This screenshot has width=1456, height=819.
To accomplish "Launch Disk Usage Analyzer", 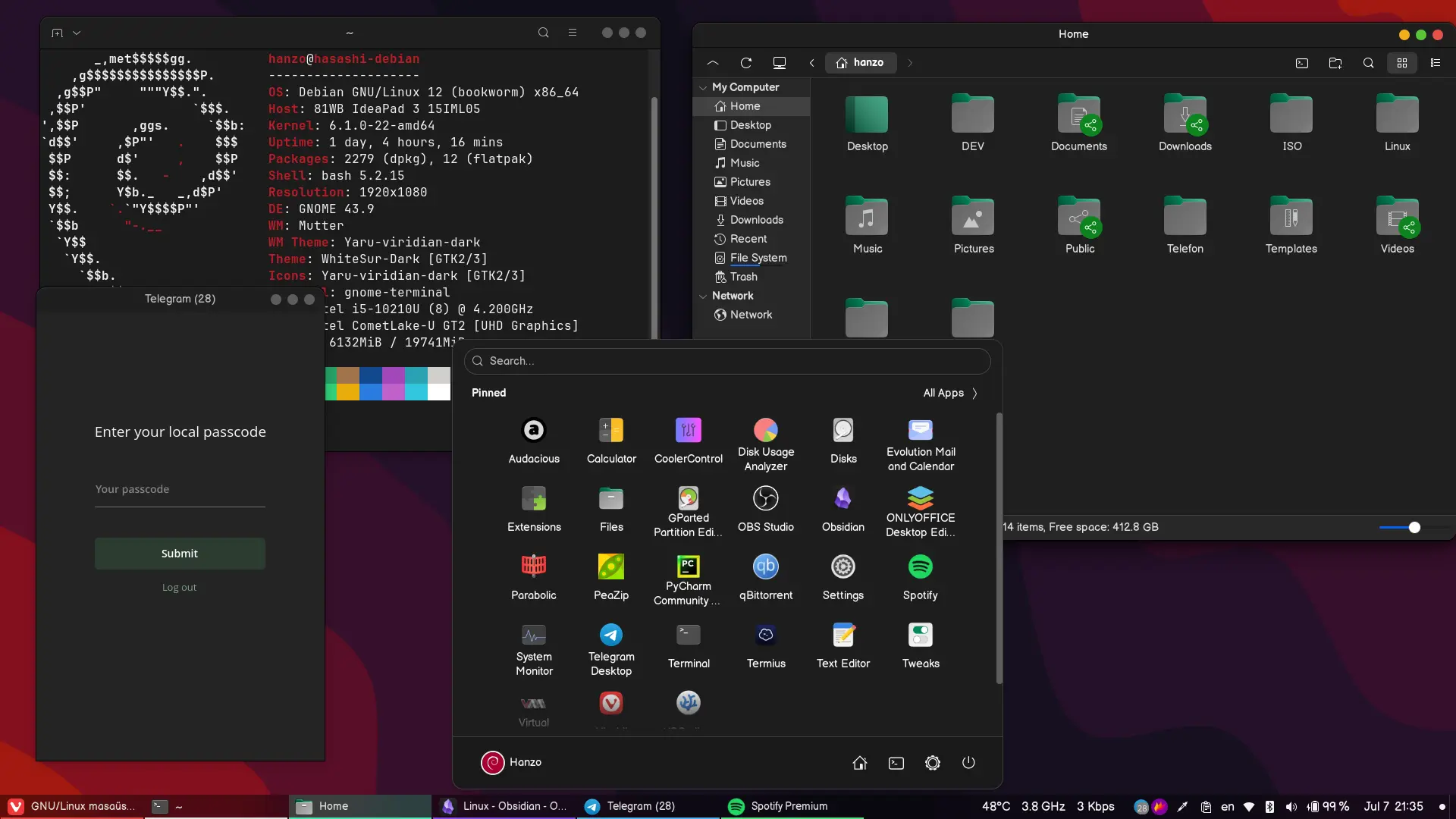I will coord(766,444).
